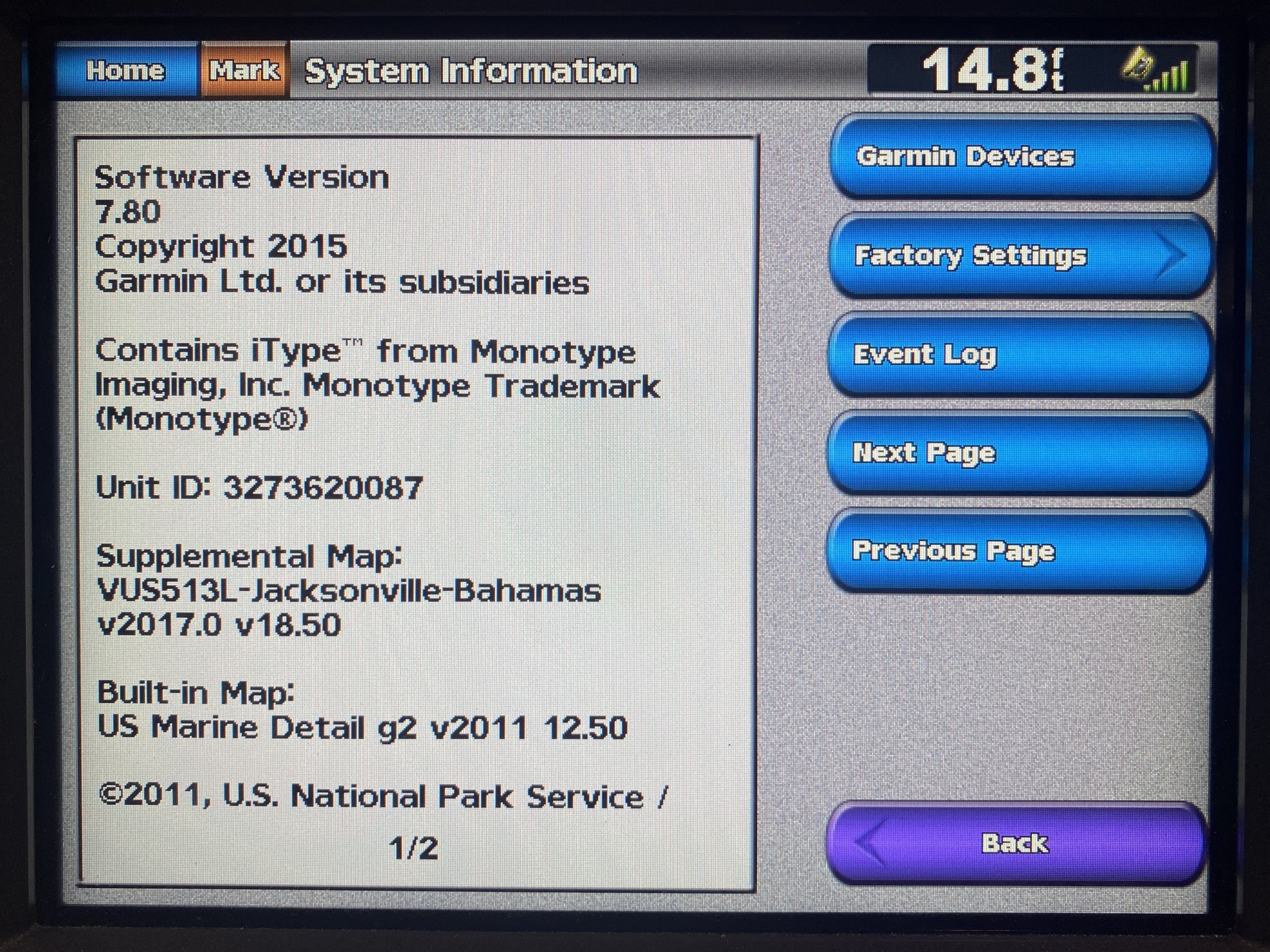
Task: Go to Next Page
Action: coord(1020,453)
